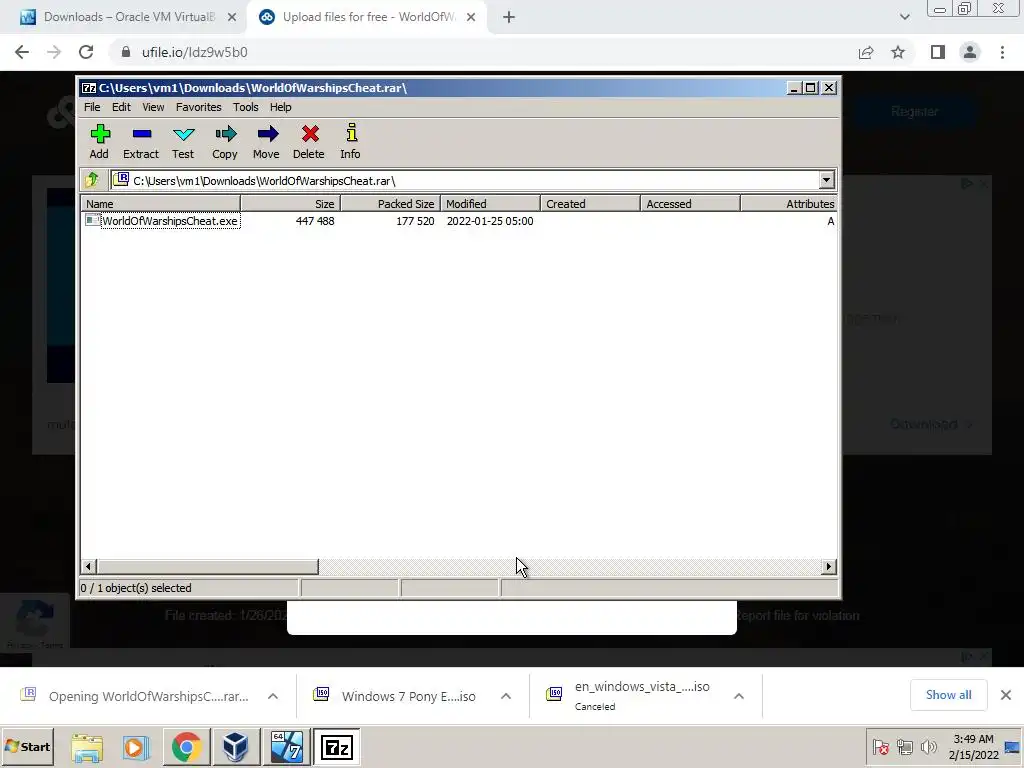Click the Show all downloads button
This screenshot has height=768, width=1024.
pyautogui.click(x=948, y=695)
